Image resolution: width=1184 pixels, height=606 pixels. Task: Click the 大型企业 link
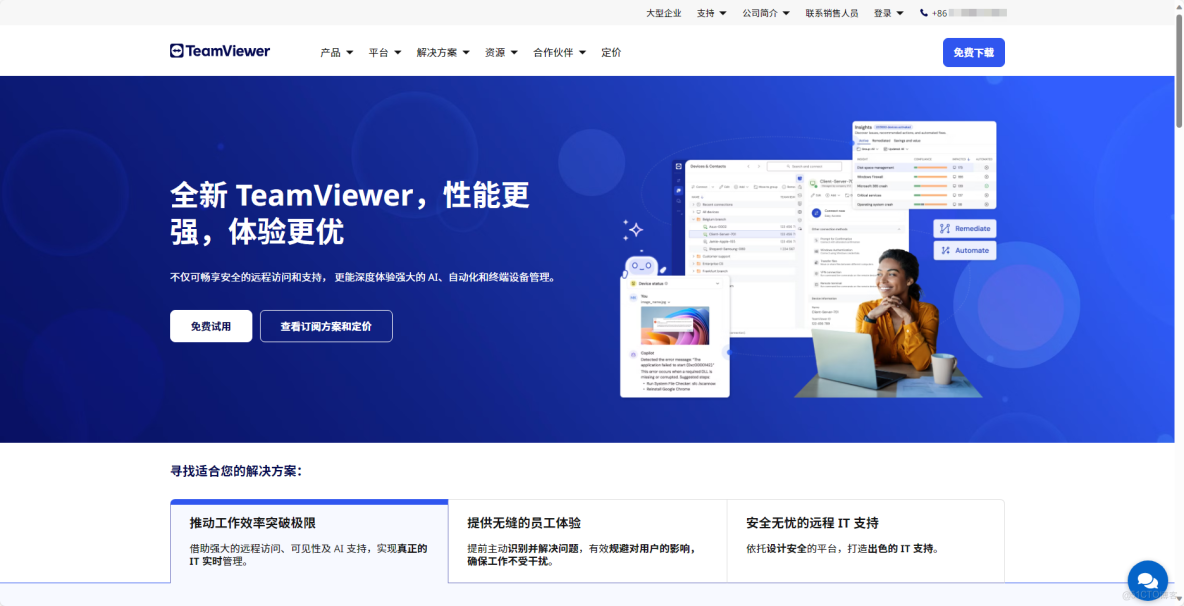click(662, 12)
